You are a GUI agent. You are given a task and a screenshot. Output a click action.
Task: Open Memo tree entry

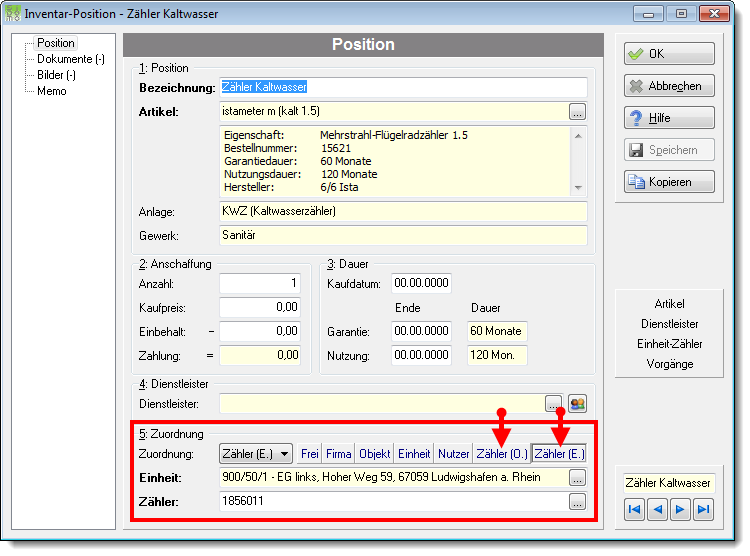pos(52,91)
